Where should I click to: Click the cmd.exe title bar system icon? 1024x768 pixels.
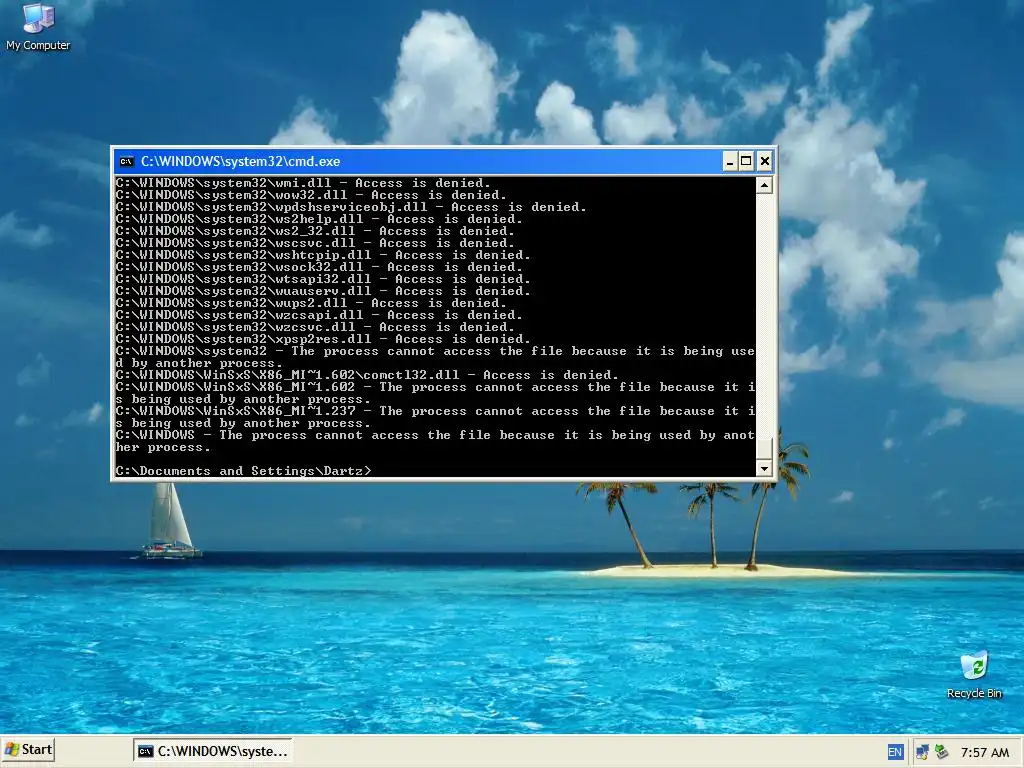click(x=126, y=161)
